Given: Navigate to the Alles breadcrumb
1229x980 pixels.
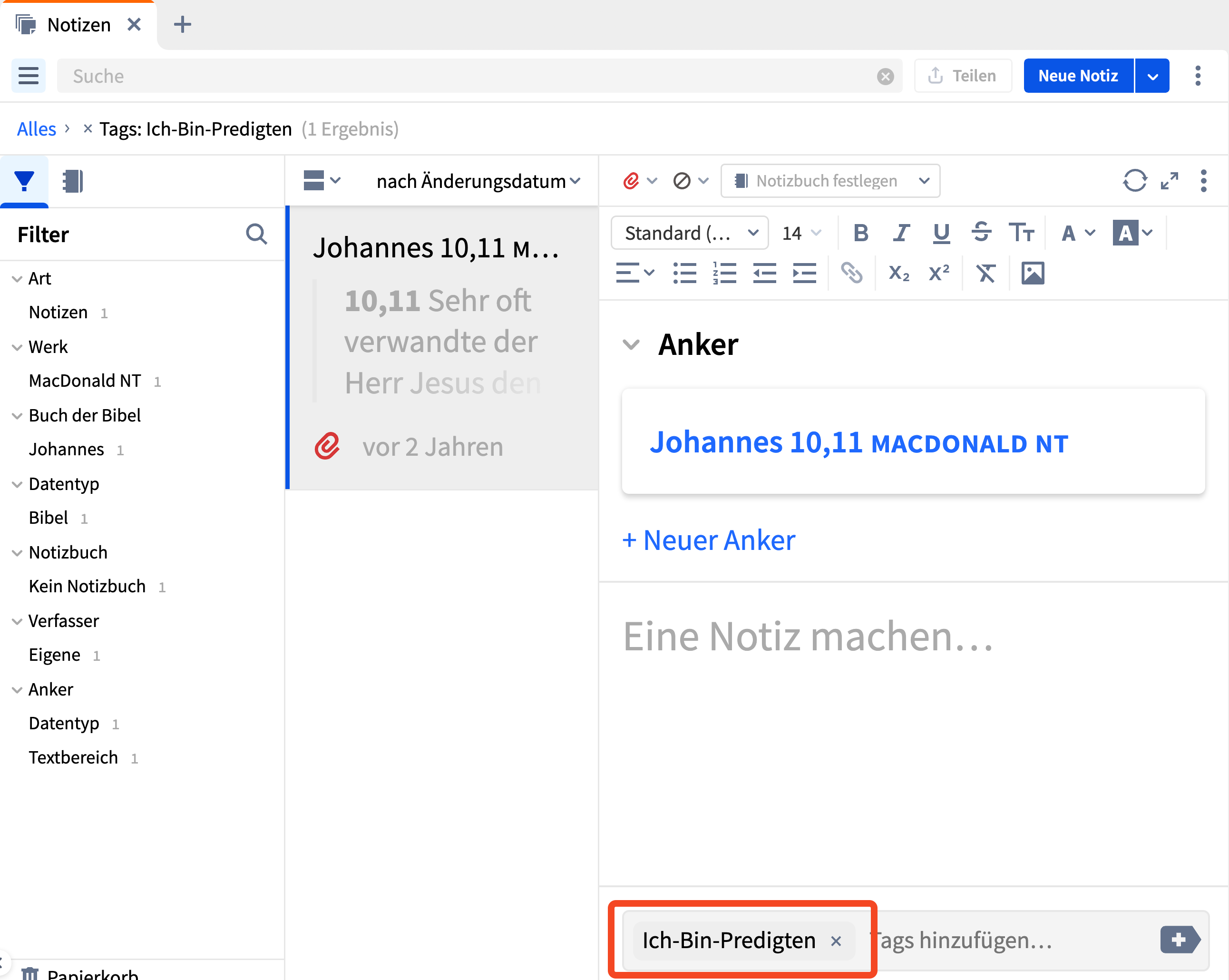Looking at the screenshot, I should (x=37, y=129).
